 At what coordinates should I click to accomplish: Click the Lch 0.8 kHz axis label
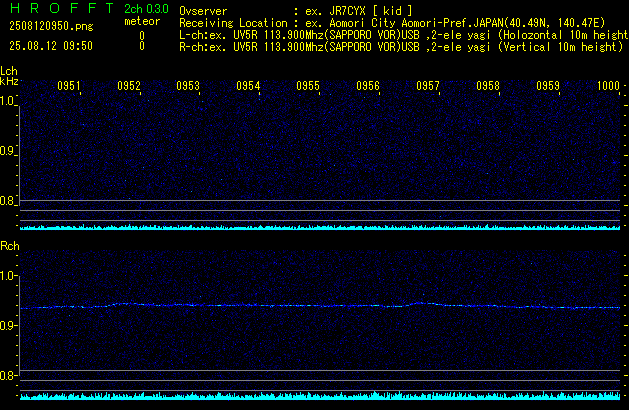(7, 201)
